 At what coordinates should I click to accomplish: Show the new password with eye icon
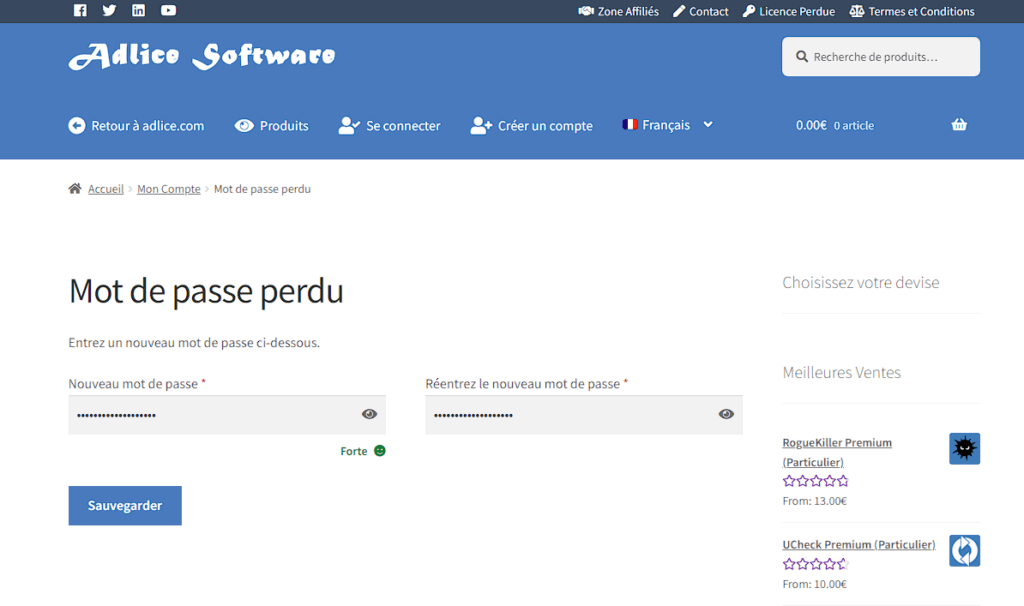coord(369,414)
